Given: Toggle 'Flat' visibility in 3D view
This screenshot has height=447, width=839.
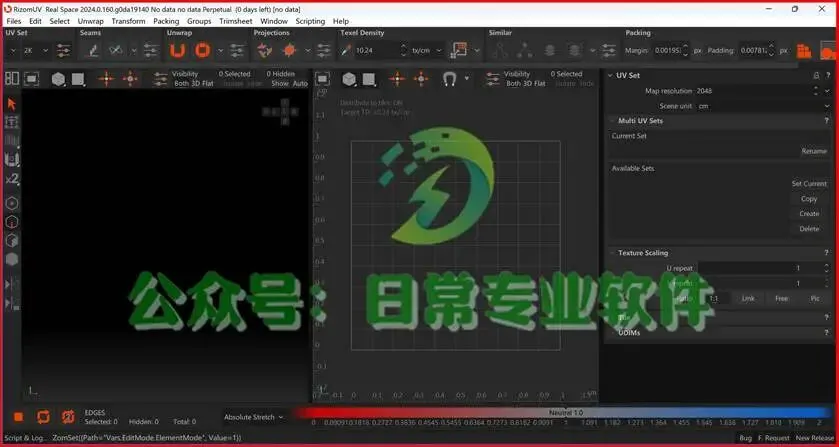Looking at the screenshot, I should pos(207,84).
